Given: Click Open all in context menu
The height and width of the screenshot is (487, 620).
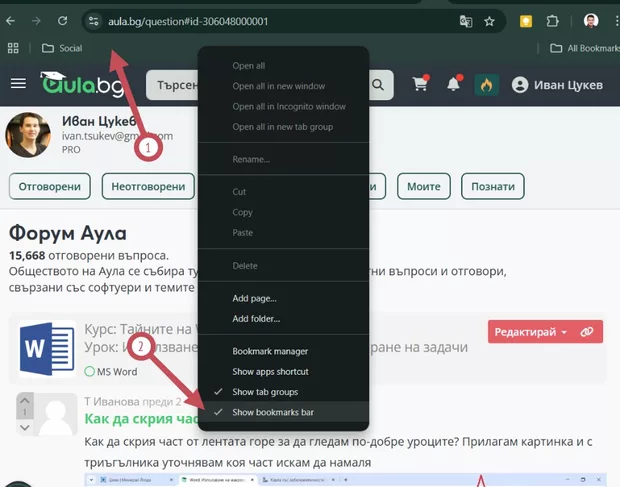Looking at the screenshot, I should pos(283,66).
